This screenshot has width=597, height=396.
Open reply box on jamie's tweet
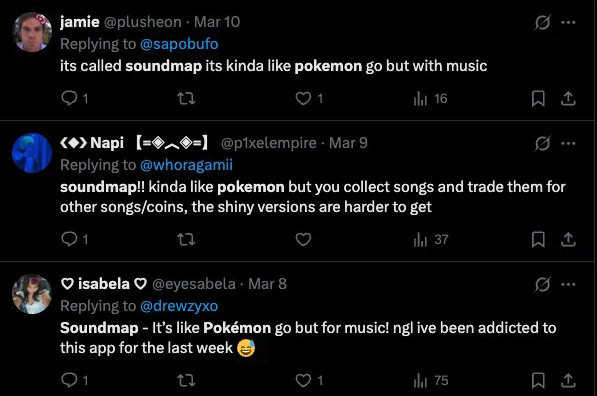point(69,98)
